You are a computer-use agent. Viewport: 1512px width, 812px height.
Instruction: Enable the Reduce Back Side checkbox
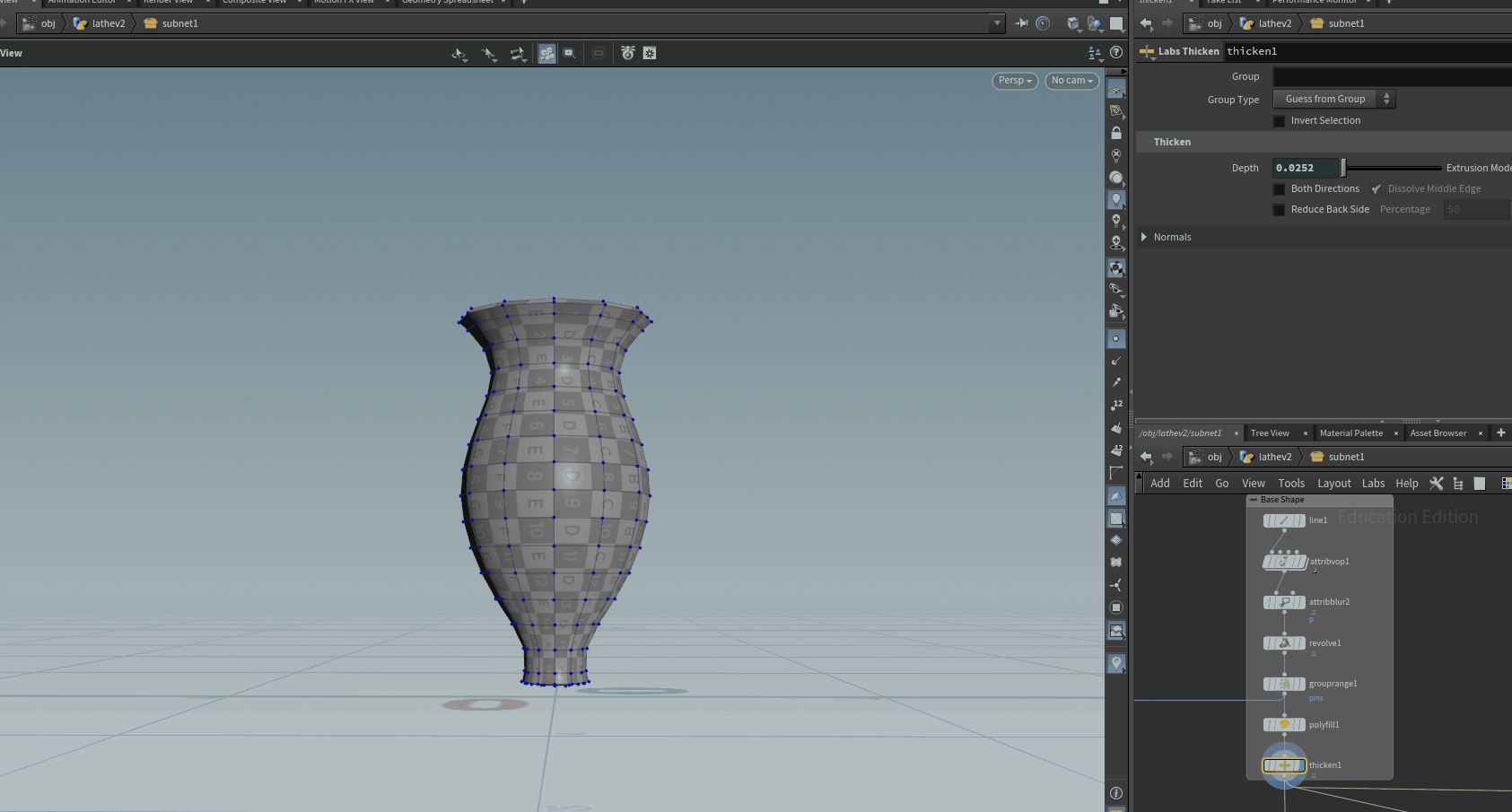coord(1279,210)
